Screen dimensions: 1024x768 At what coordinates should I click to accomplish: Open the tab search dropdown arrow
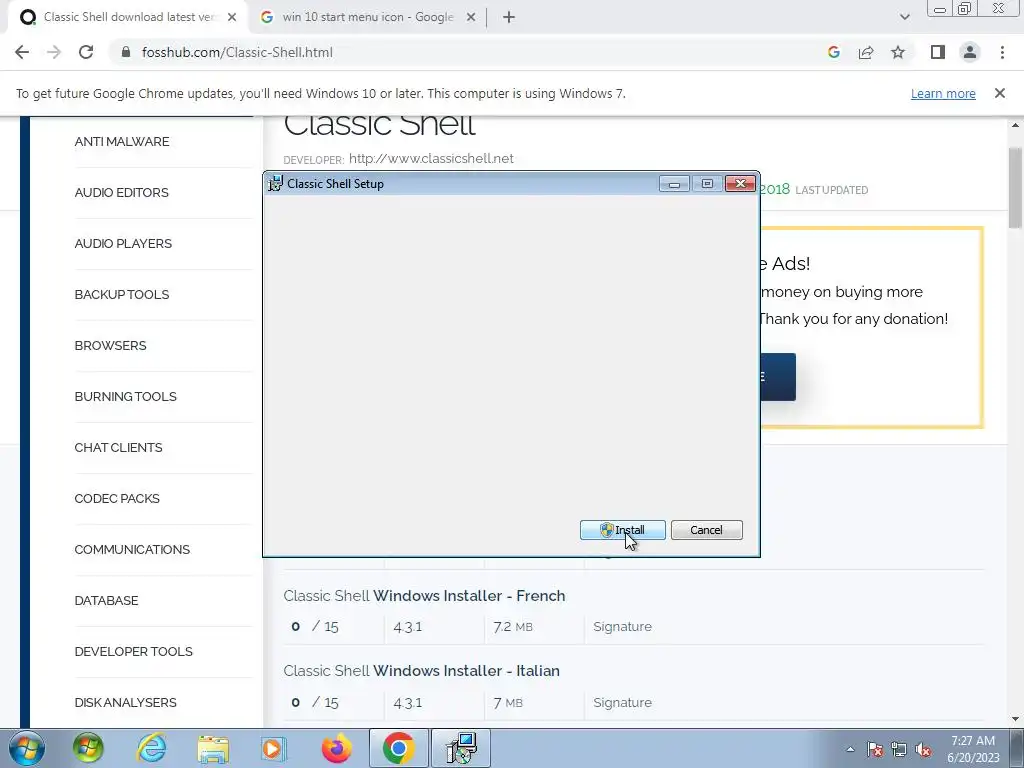click(x=904, y=18)
